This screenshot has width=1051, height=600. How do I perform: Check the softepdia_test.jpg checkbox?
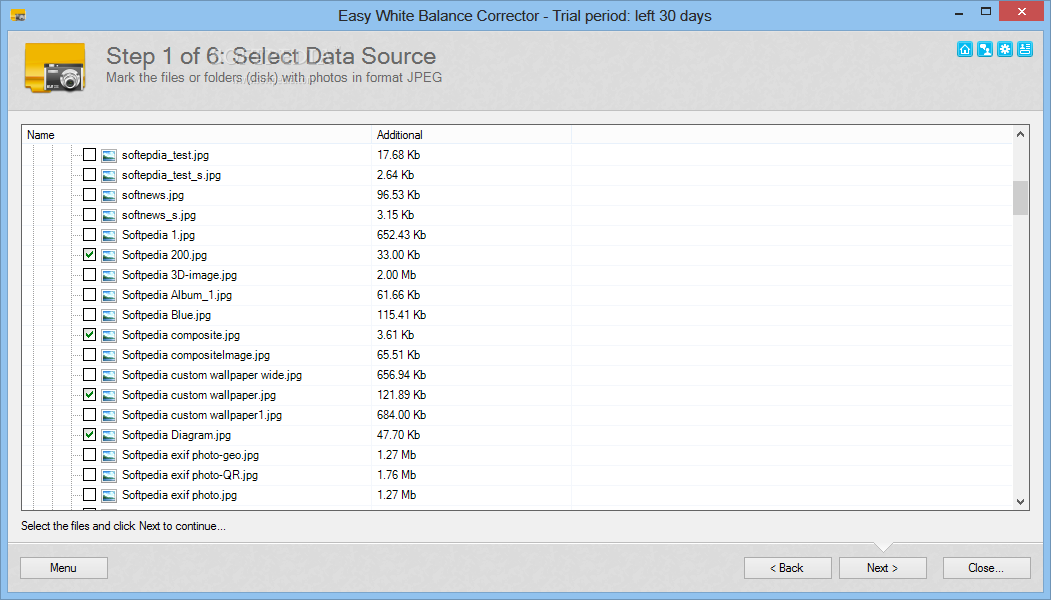[x=89, y=155]
